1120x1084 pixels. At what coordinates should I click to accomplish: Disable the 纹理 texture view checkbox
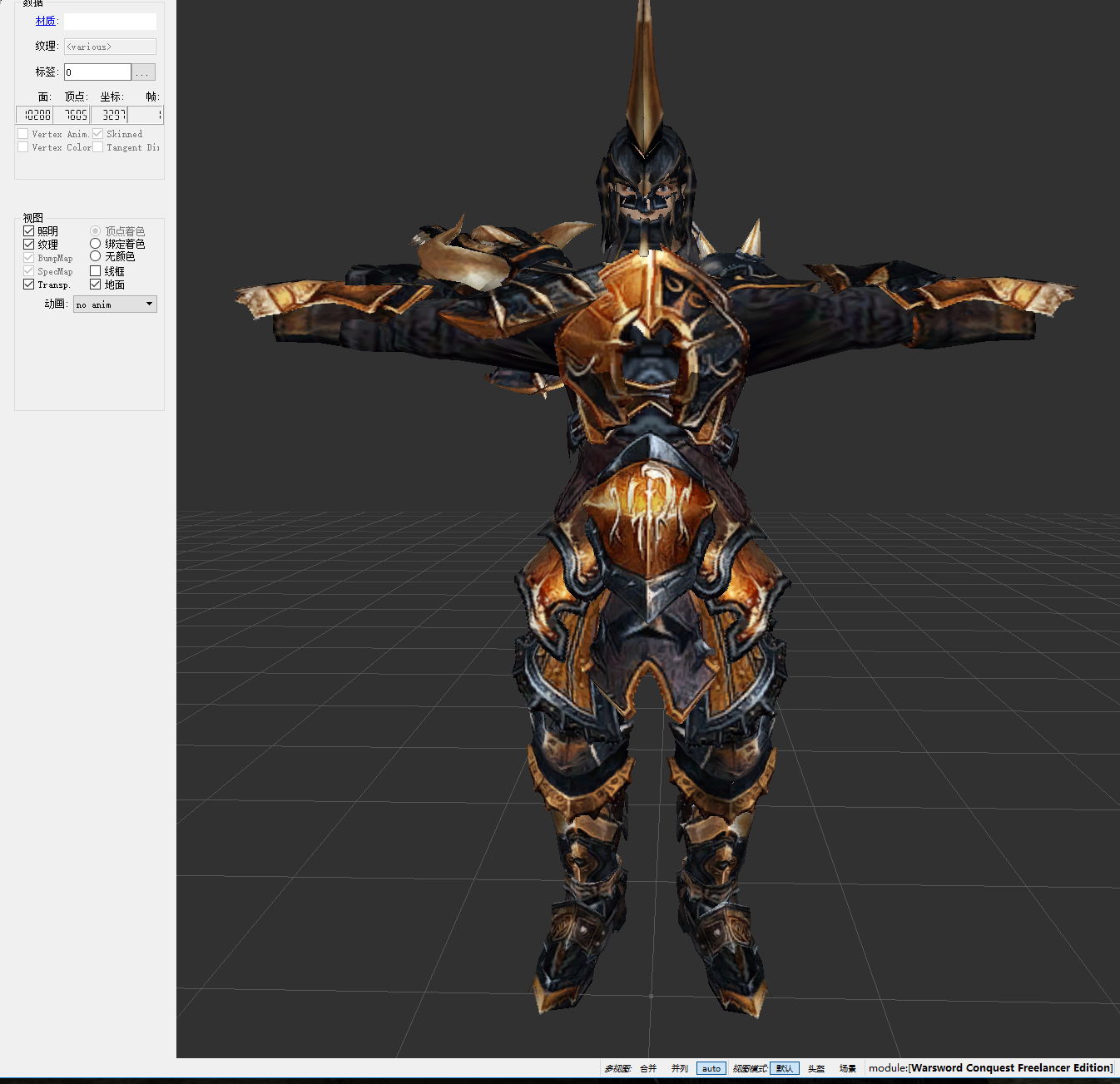click(x=29, y=245)
